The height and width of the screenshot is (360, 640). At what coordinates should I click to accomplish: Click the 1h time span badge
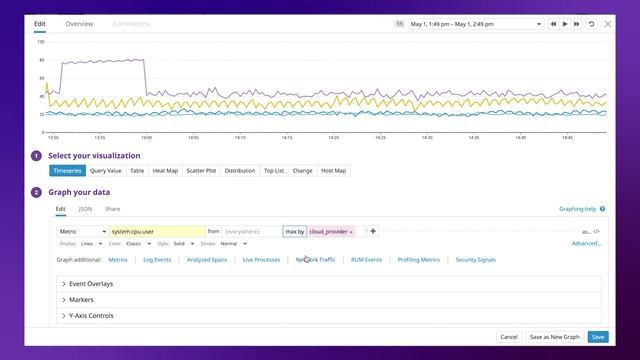400,24
